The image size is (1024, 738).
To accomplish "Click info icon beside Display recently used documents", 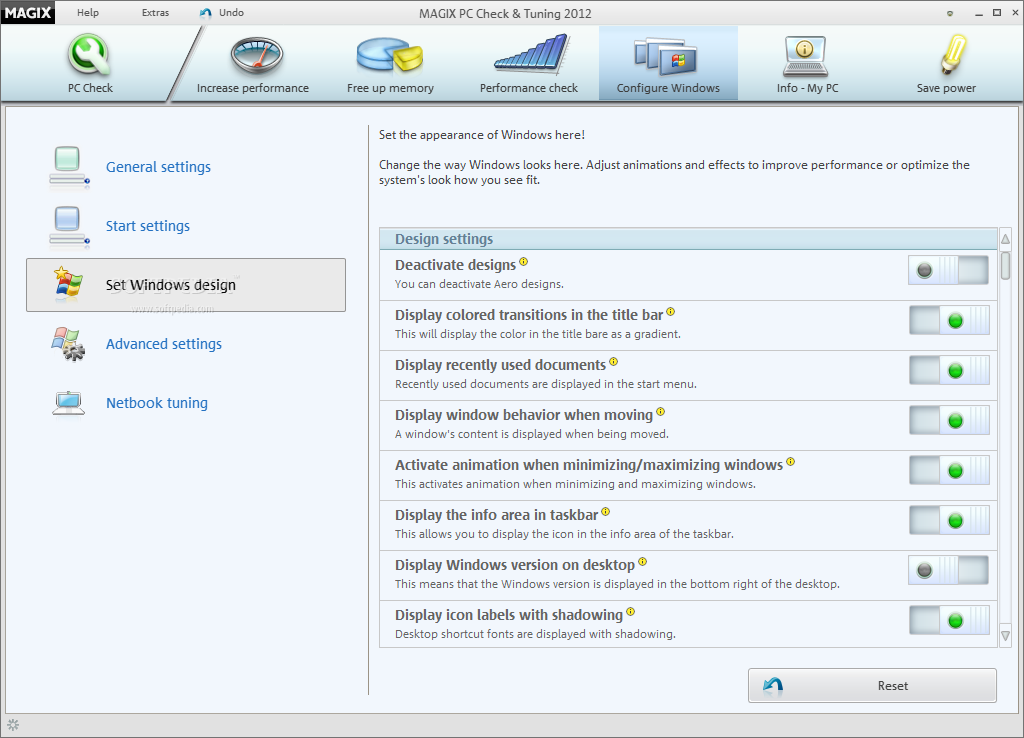I will [x=613, y=362].
